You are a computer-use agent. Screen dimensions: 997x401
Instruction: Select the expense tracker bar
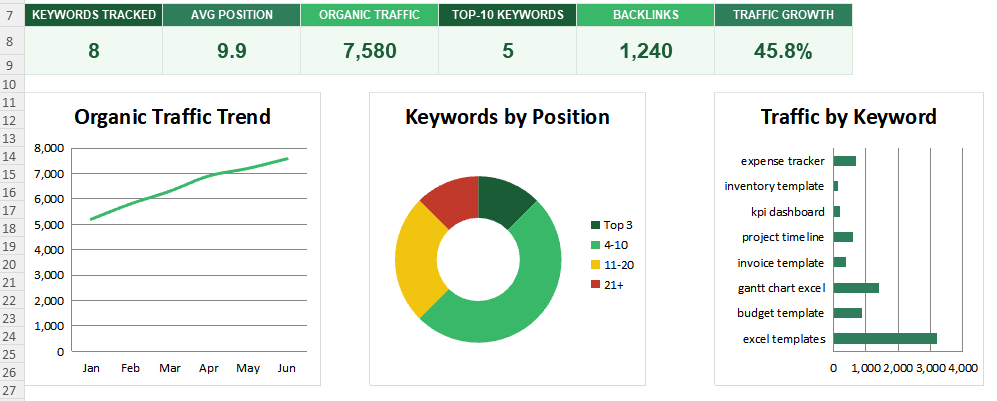coord(844,161)
